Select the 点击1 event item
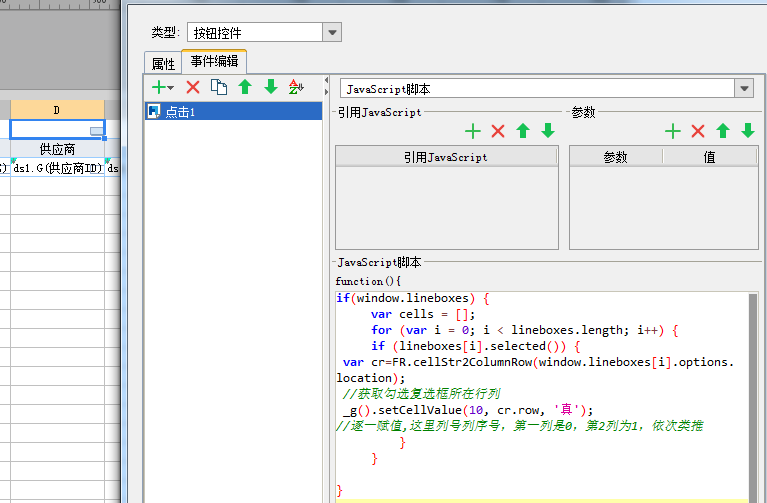 coord(180,112)
